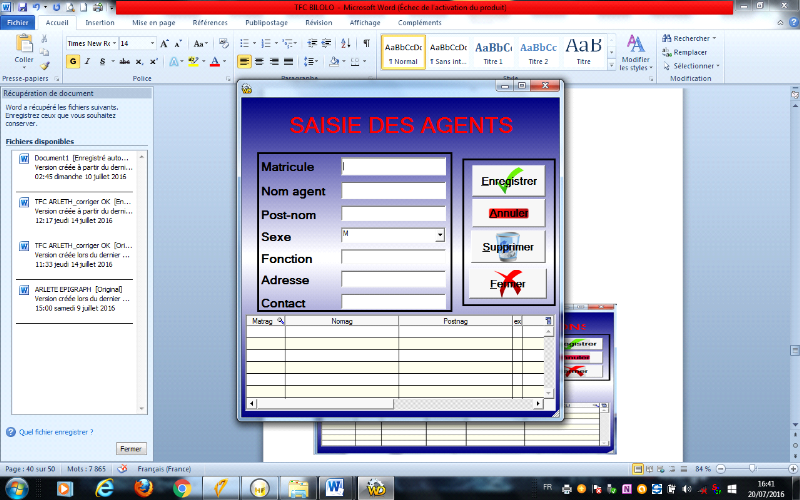Image resolution: width=800 pixels, height=500 pixels.
Task: Switch to the Affichage tab
Action: [x=365, y=22]
